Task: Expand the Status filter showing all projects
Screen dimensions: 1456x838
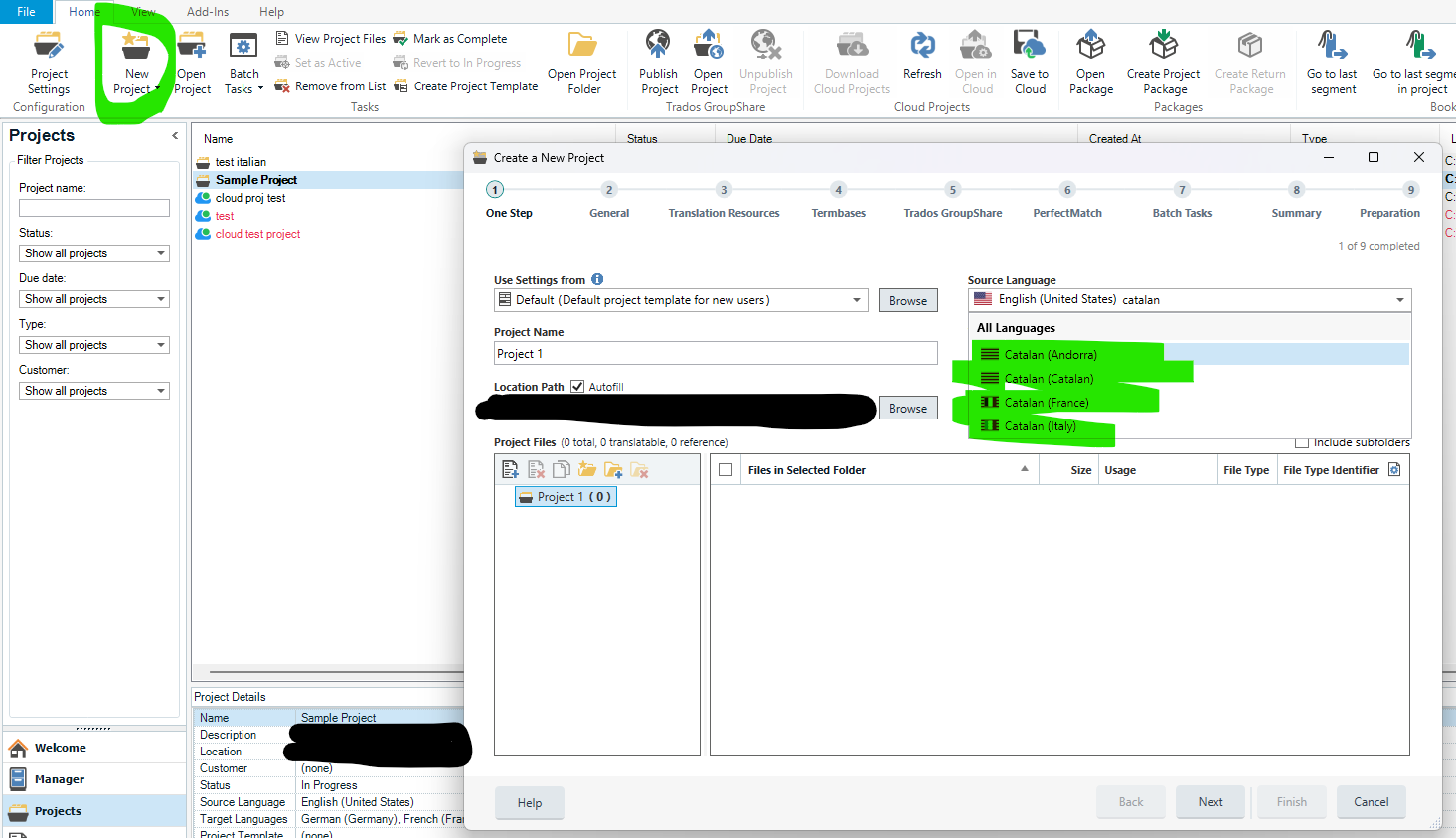Action: (93, 252)
